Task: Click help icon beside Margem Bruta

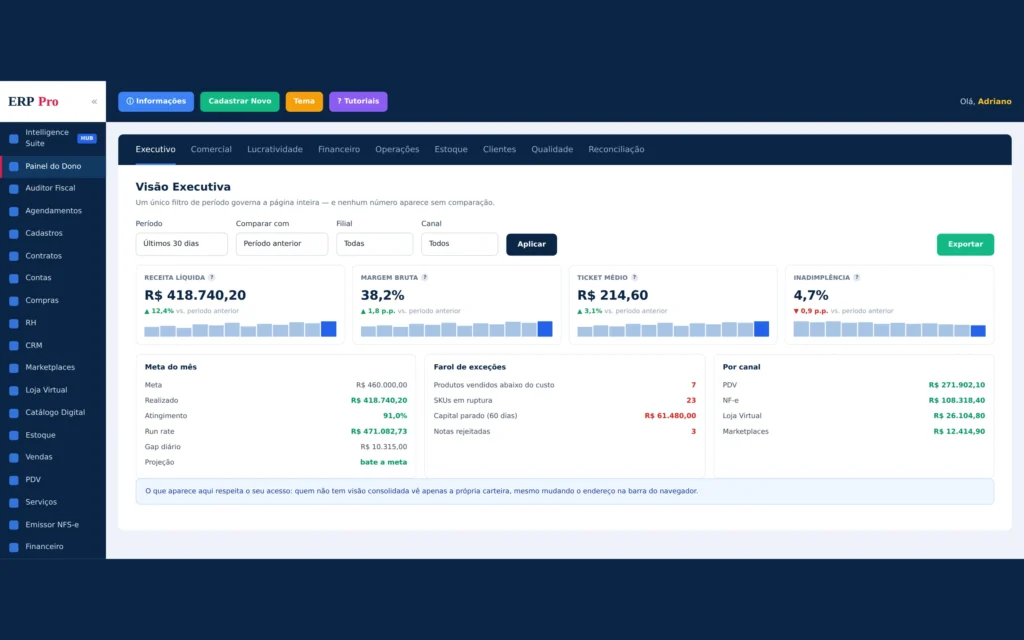Action: (x=424, y=278)
